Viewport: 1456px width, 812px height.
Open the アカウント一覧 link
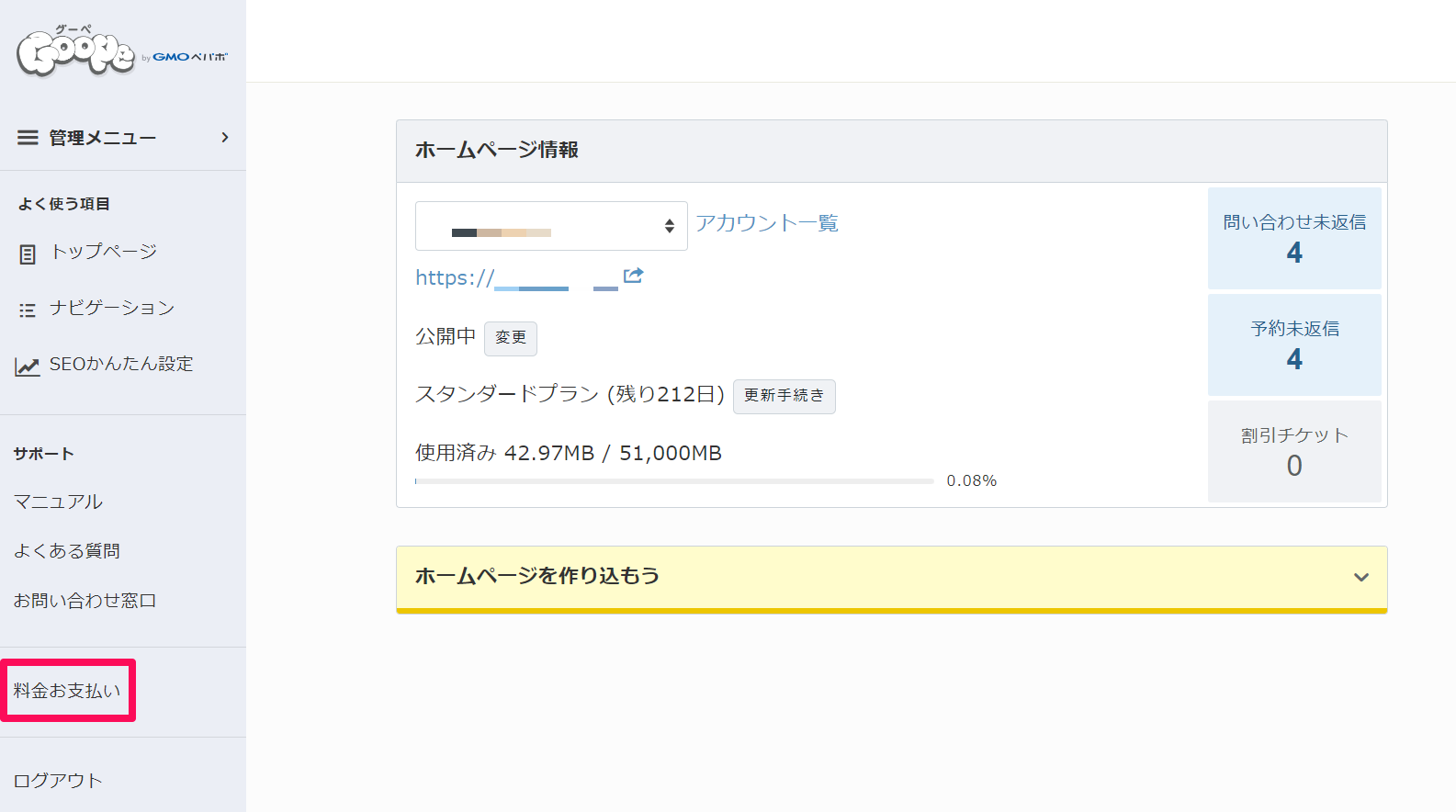point(766,223)
